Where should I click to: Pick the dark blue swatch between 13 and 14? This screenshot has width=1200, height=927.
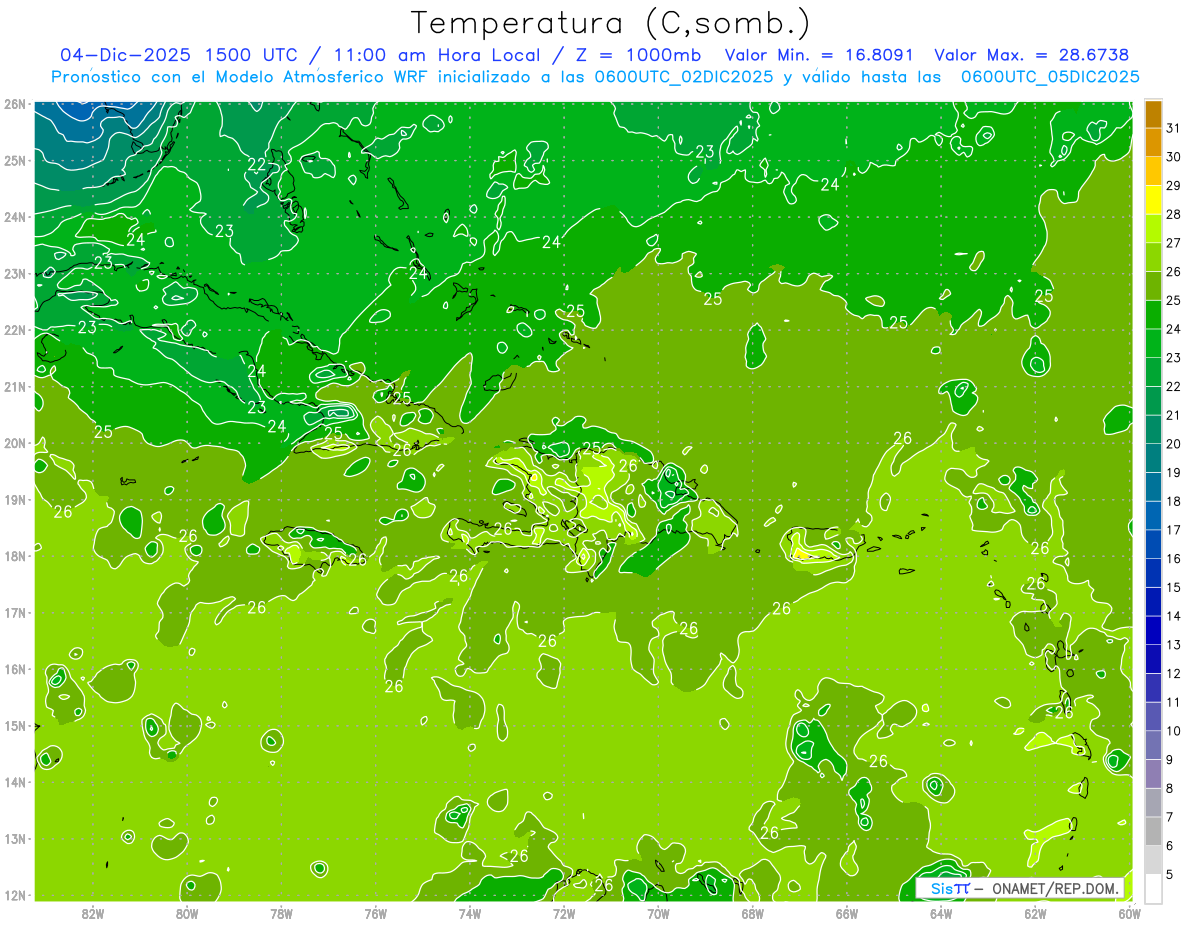click(1153, 630)
